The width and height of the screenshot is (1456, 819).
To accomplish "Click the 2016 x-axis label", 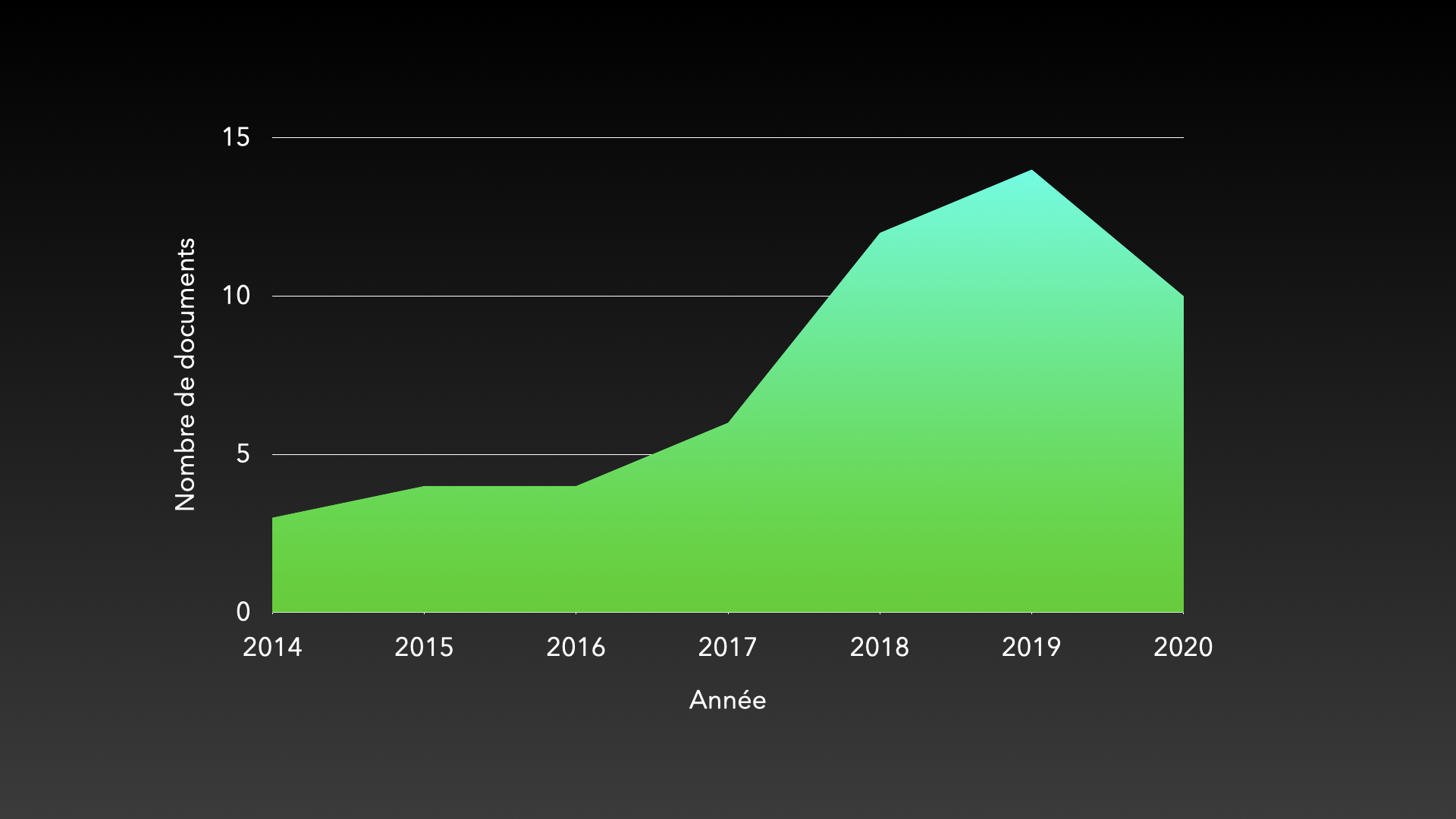I will pos(576,647).
